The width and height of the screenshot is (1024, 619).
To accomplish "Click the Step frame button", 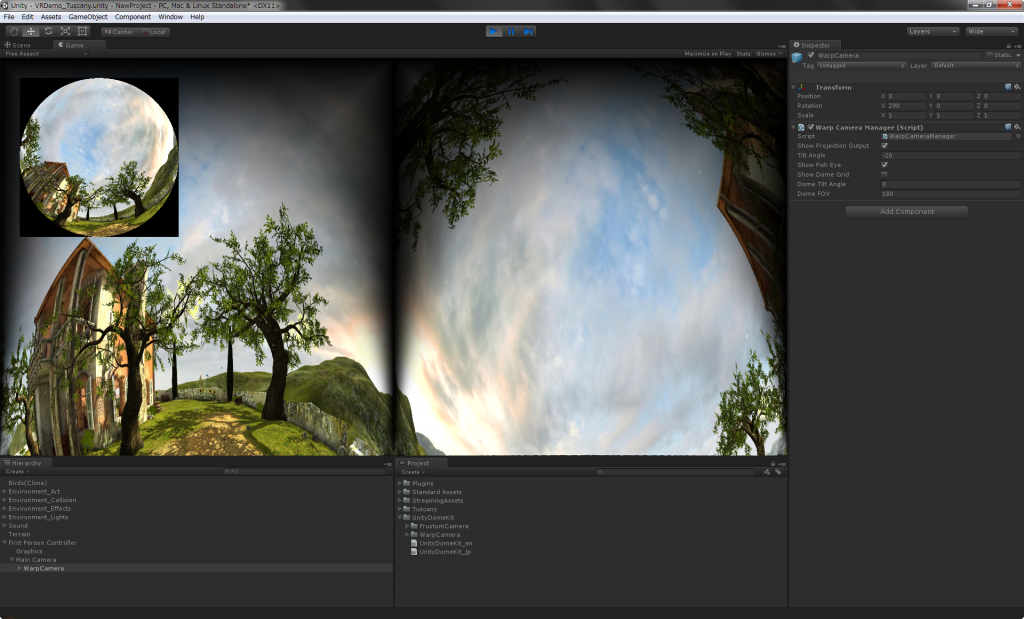I will pos(528,31).
